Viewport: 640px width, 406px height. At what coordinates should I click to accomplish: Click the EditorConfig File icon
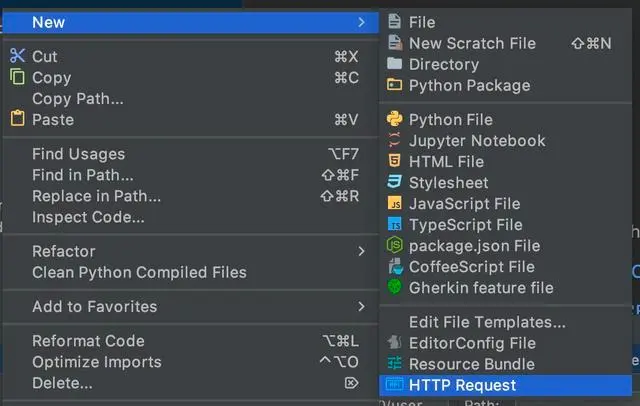pyautogui.click(x=395, y=342)
